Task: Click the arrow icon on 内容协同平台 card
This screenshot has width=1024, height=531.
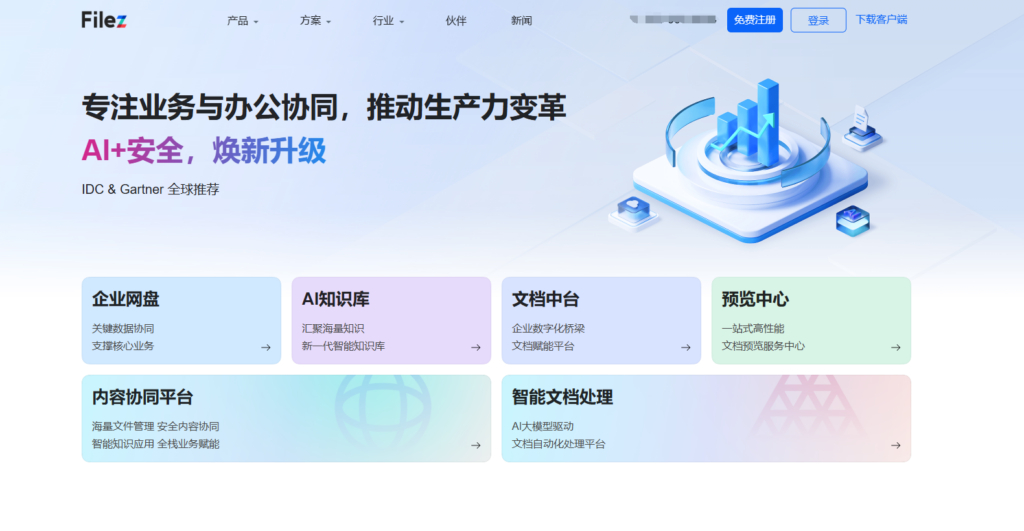Action: [476, 445]
